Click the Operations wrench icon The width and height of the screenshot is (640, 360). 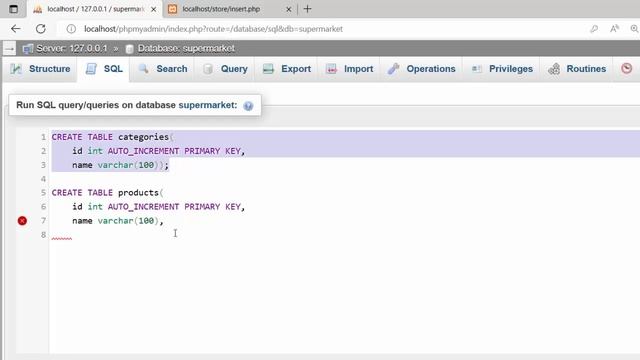tap(393, 69)
